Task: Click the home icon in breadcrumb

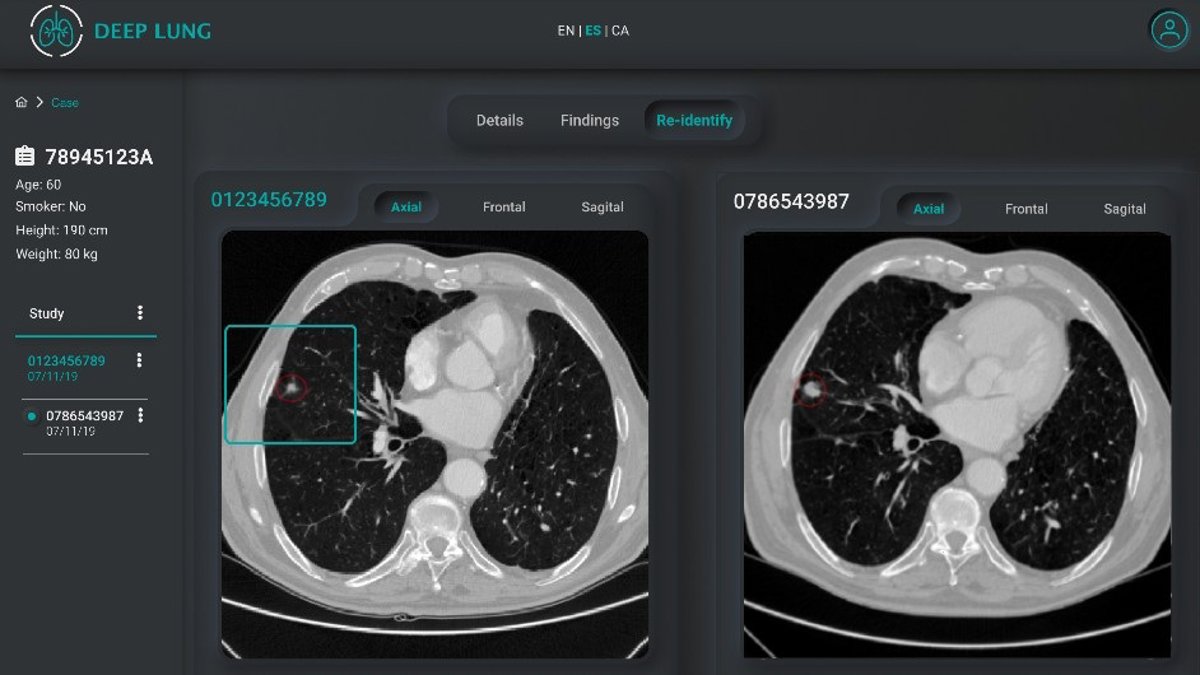Action: 21,102
